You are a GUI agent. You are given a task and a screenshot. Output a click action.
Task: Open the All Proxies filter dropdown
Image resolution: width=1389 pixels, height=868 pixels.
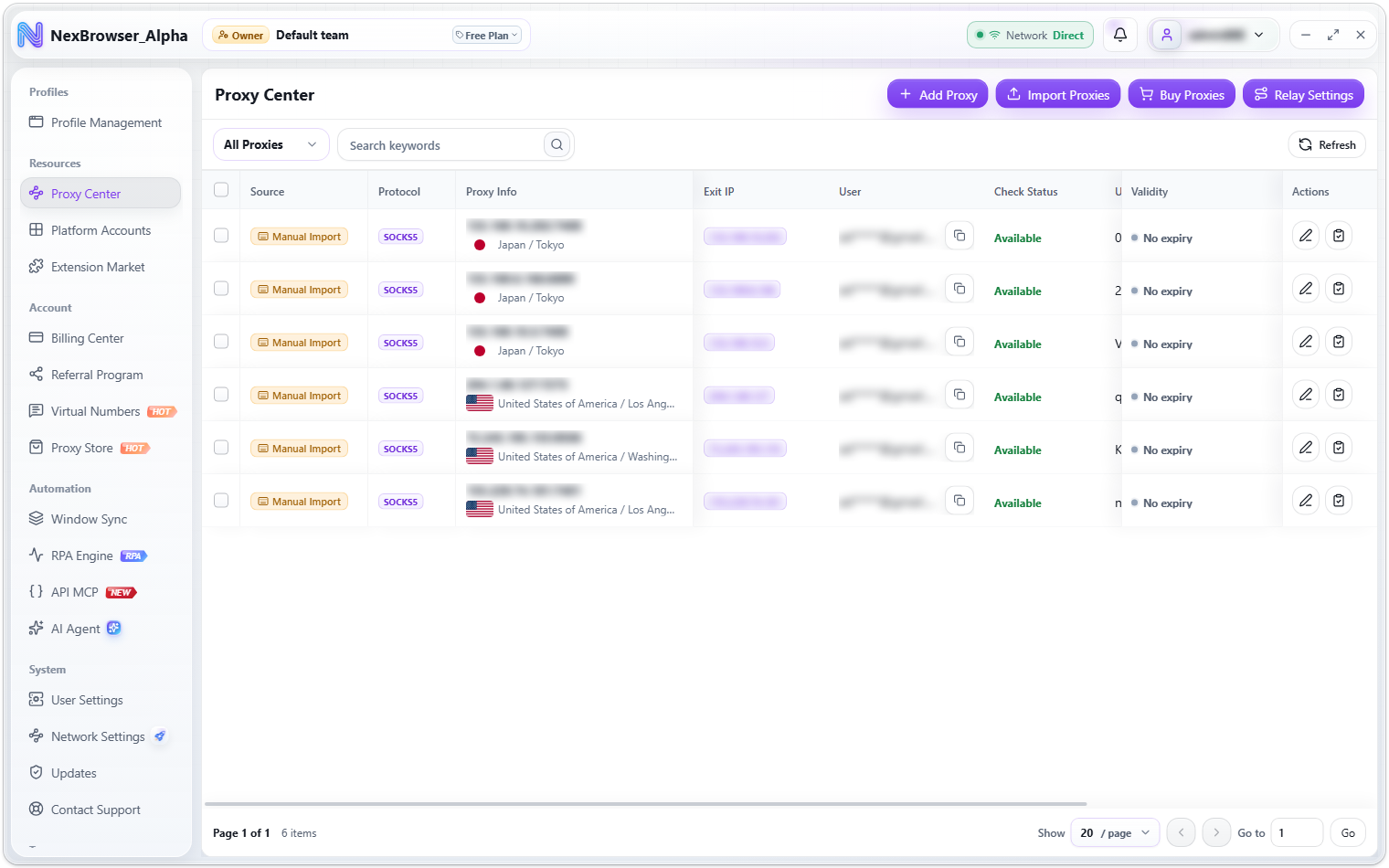coord(270,144)
